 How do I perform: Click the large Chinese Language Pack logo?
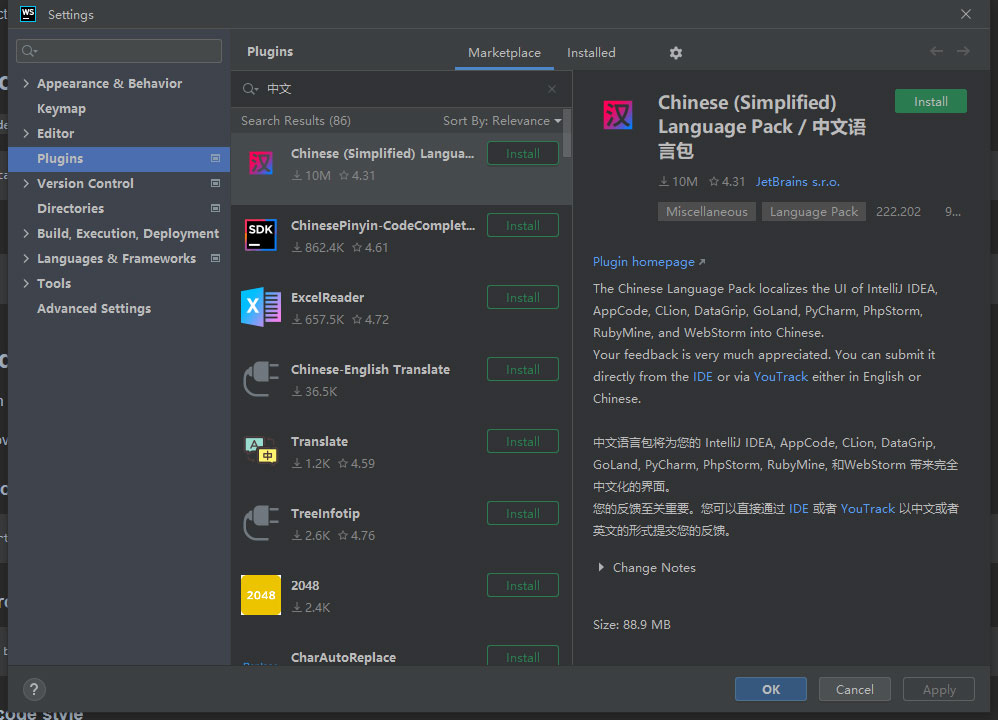click(617, 115)
